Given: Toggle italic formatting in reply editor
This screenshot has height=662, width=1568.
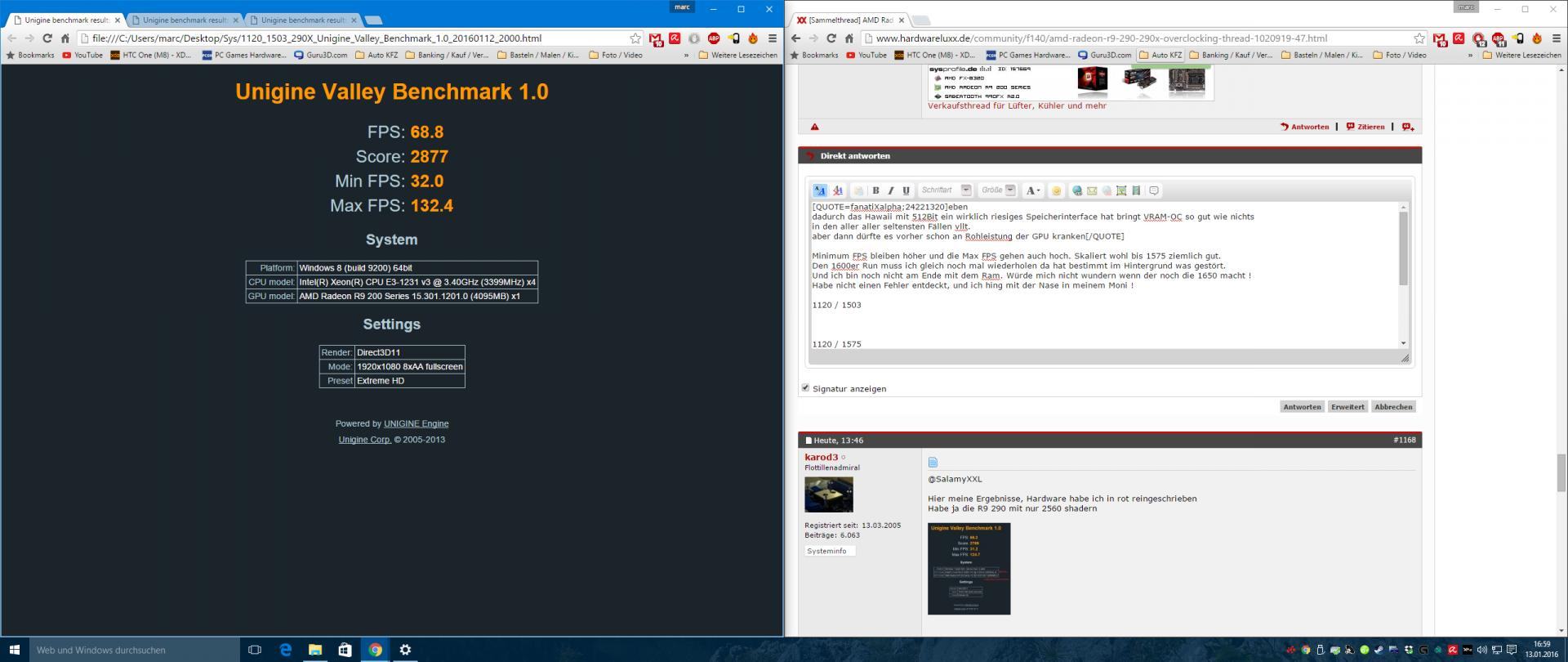Looking at the screenshot, I should coord(891,190).
